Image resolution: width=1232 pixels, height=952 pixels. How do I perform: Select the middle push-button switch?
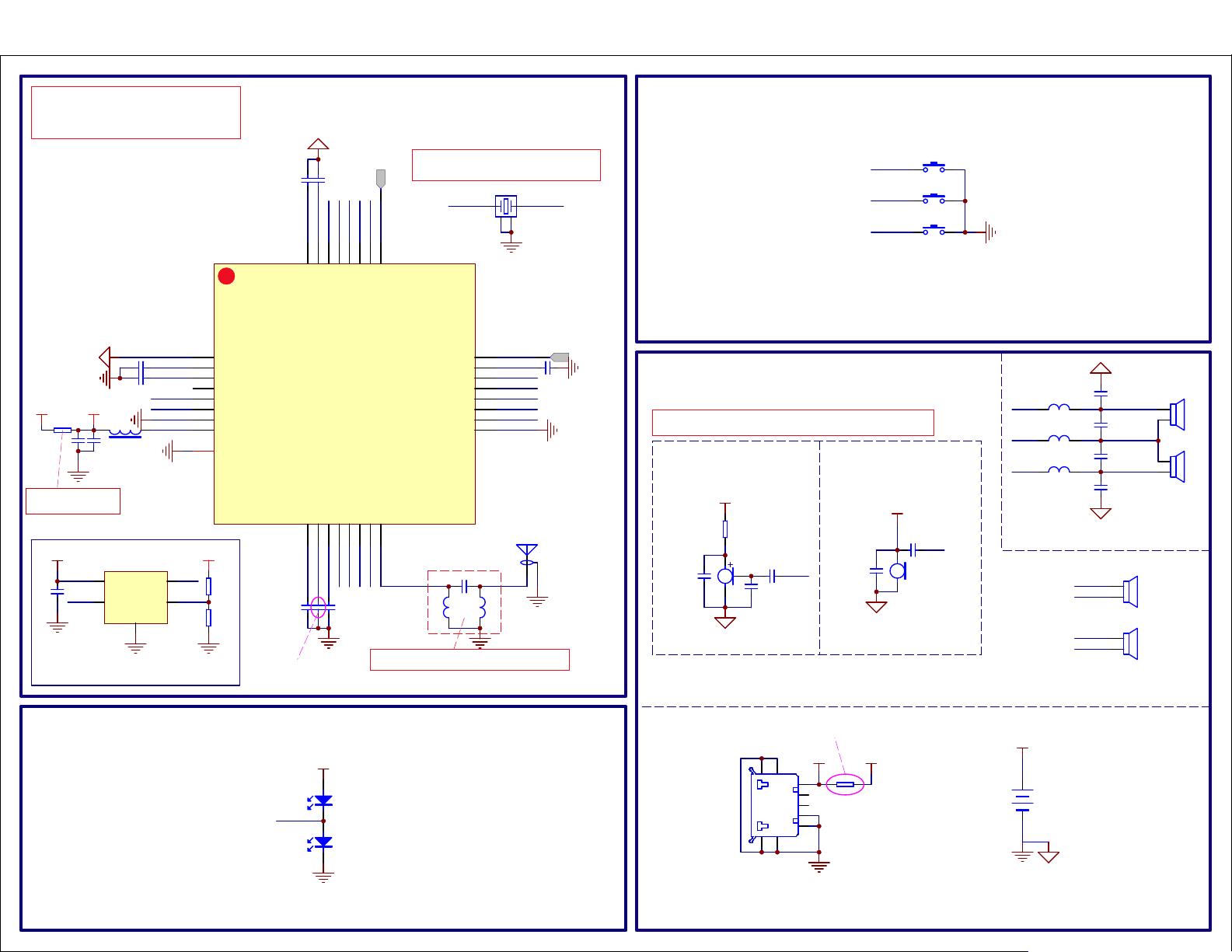pyautogui.click(x=934, y=200)
